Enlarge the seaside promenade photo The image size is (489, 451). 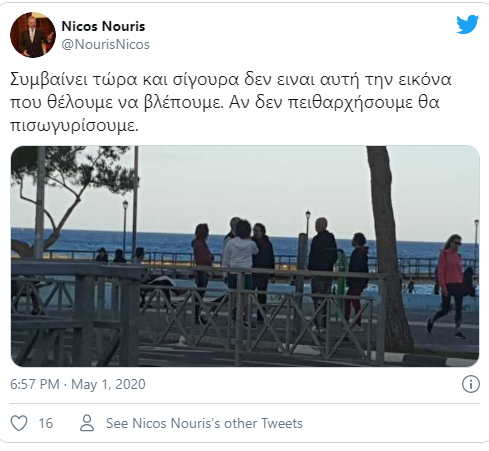click(245, 256)
